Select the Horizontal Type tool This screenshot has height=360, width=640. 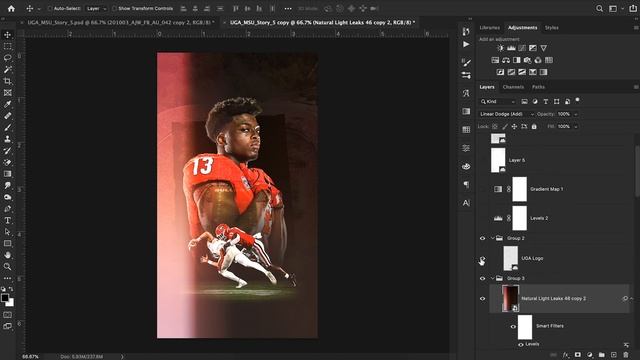click(x=7, y=220)
